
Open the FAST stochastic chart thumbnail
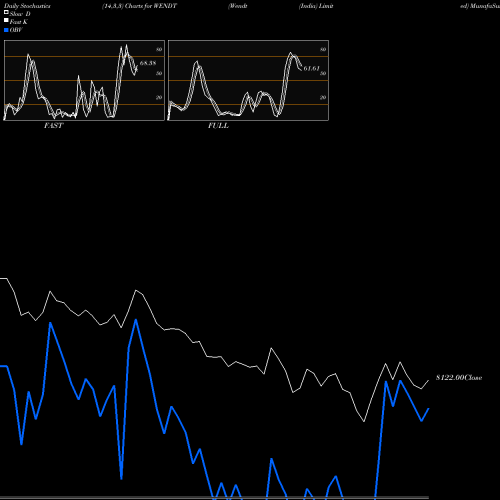[x=84, y=80]
